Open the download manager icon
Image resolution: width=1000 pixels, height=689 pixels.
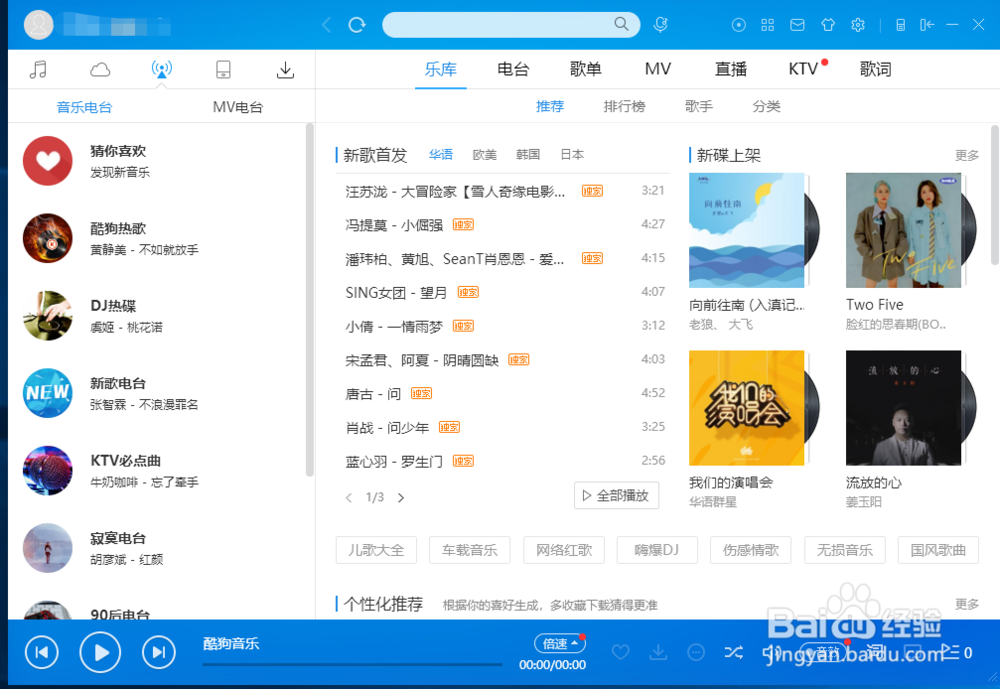tap(285, 70)
